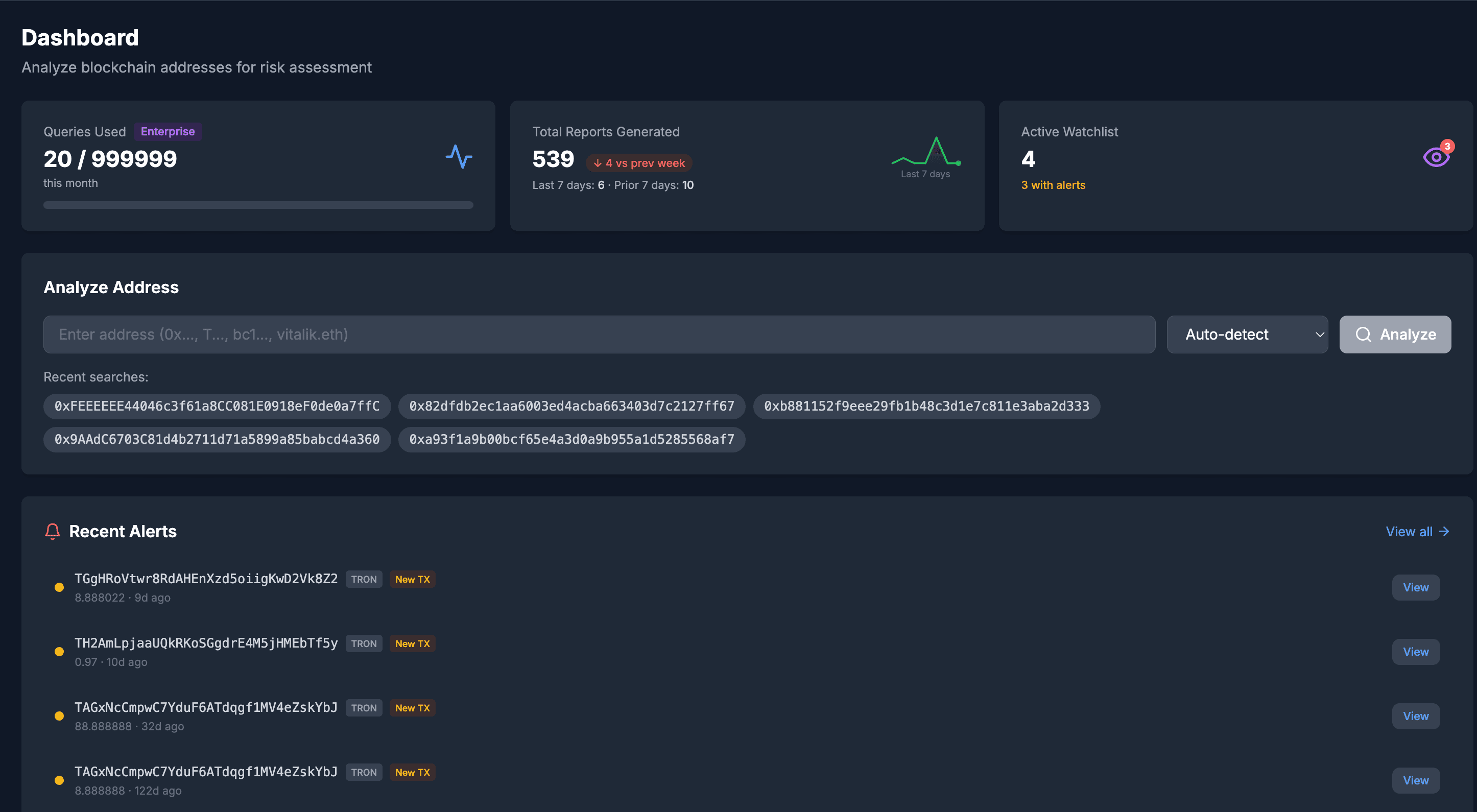View the TH2AmLpjaaUQkRKoSGgdrE4M5jHMEbTf5y alert
This screenshot has height=812, width=1477.
(x=1416, y=652)
